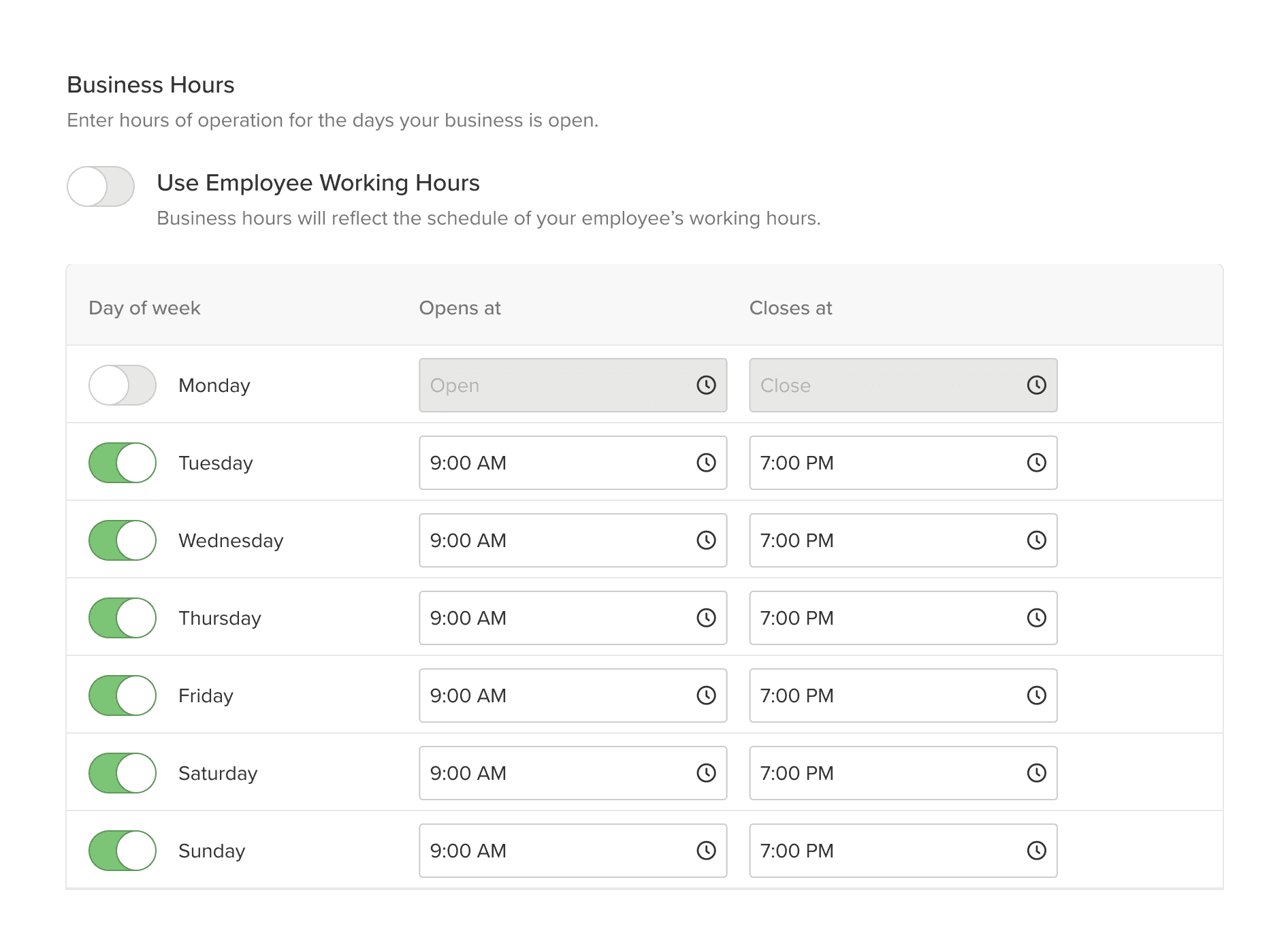The width and height of the screenshot is (1288, 950).
Task: Disable the Tuesday toggle
Action: point(123,463)
